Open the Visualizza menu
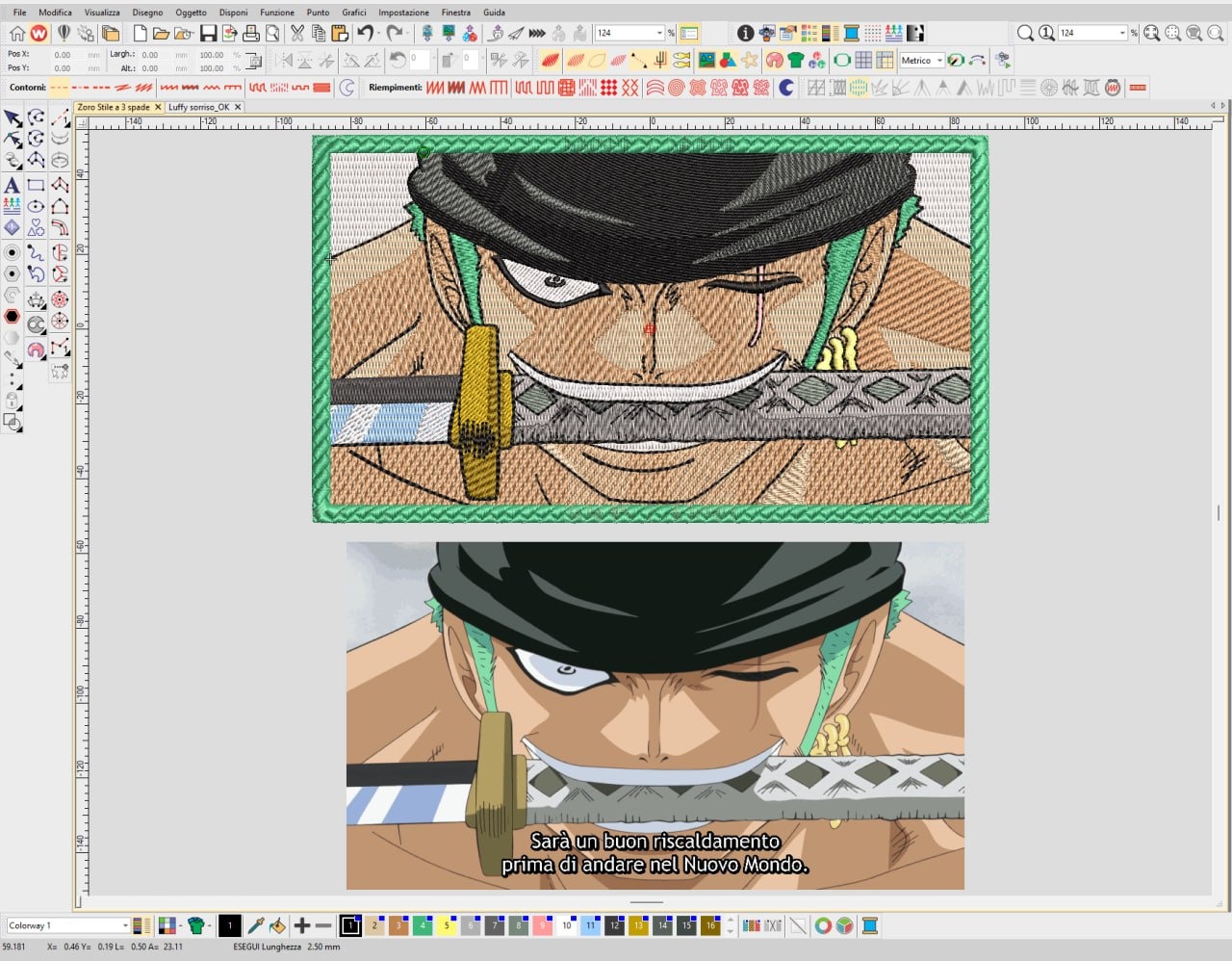 (x=102, y=13)
